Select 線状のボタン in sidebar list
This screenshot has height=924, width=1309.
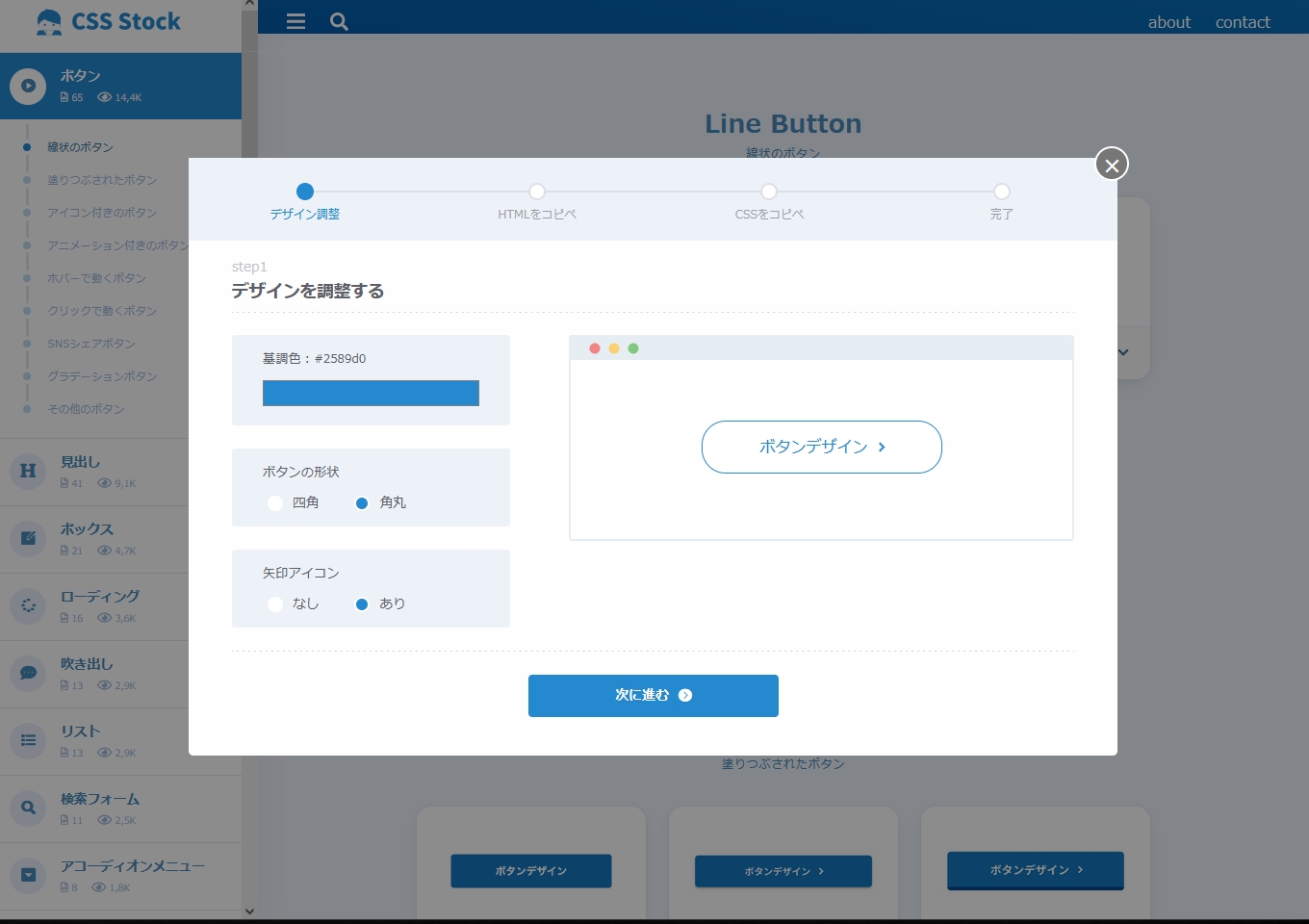point(80,147)
